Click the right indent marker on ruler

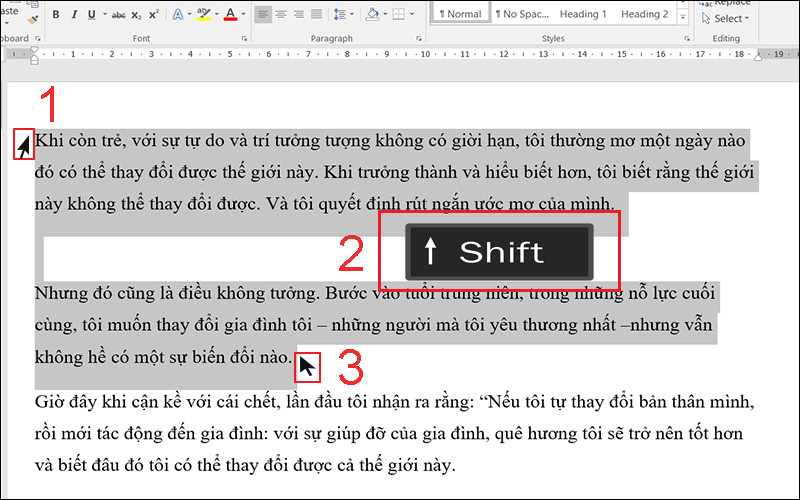(758, 57)
